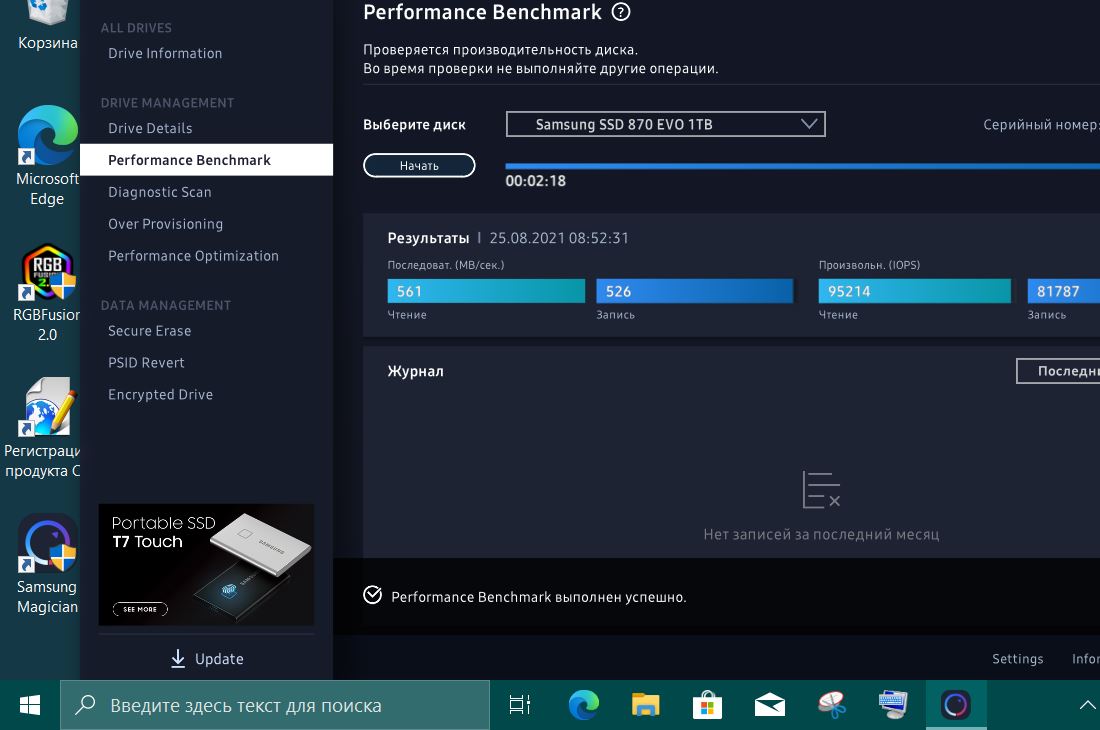
Task: Open Settings in the footer
Action: tap(1017, 658)
